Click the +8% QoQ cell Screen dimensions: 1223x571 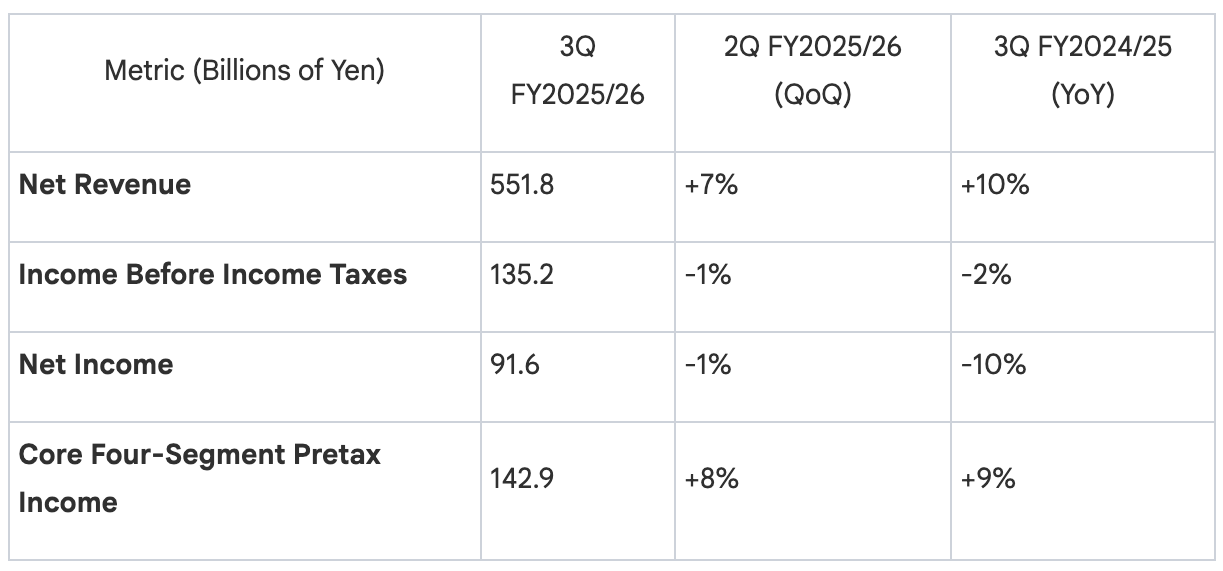(x=712, y=478)
